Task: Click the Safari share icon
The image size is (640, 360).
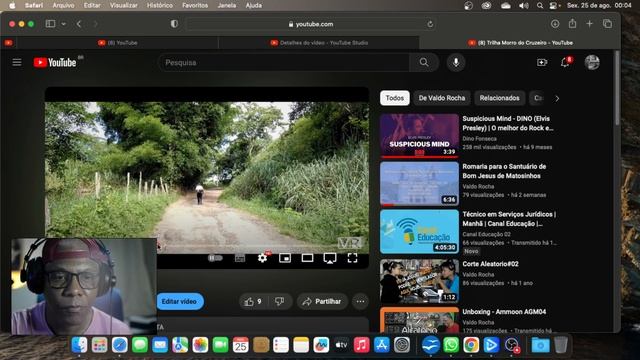Action: (x=573, y=24)
